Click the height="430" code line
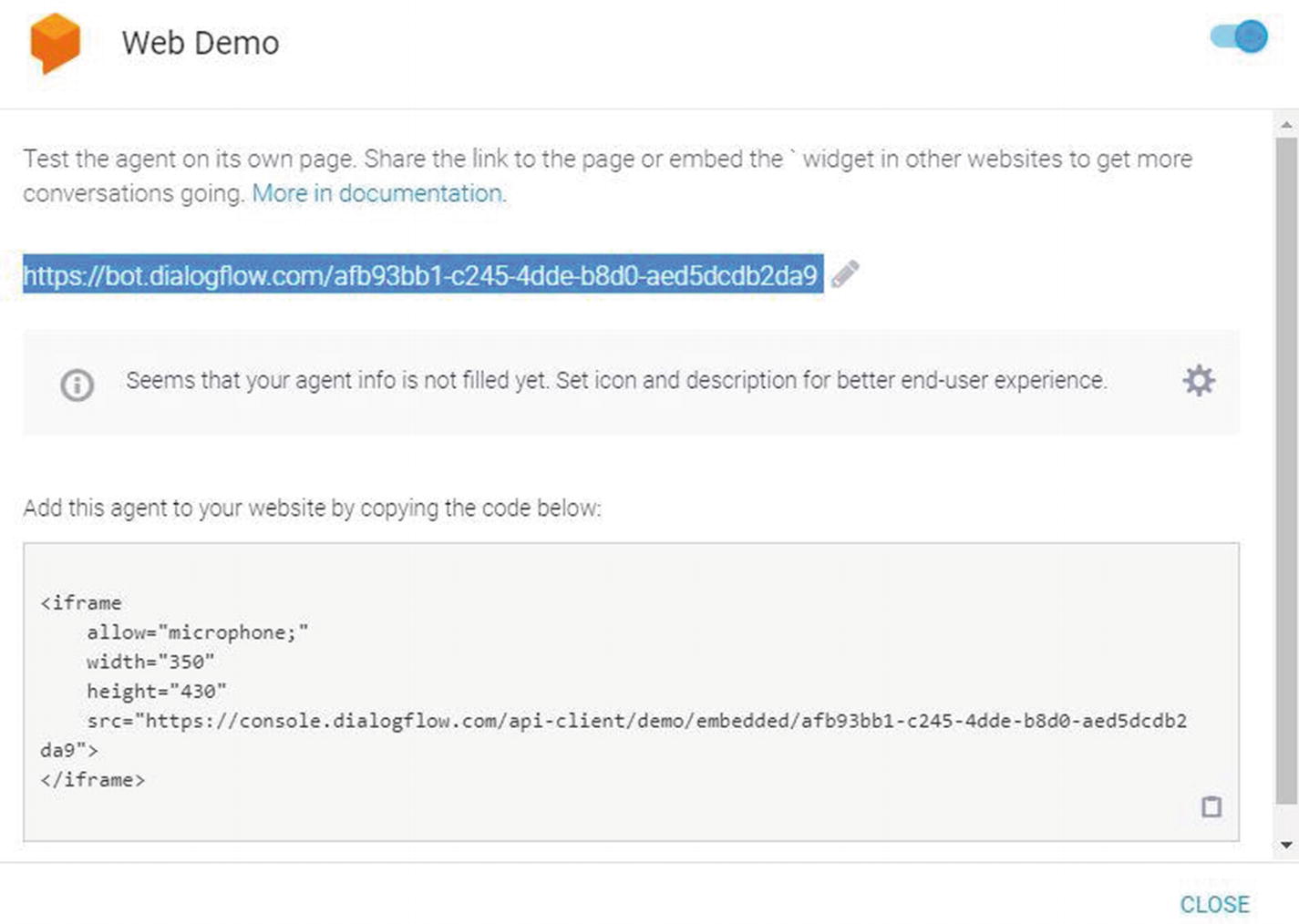Image resolution: width=1299 pixels, height=924 pixels. coord(157,691)
